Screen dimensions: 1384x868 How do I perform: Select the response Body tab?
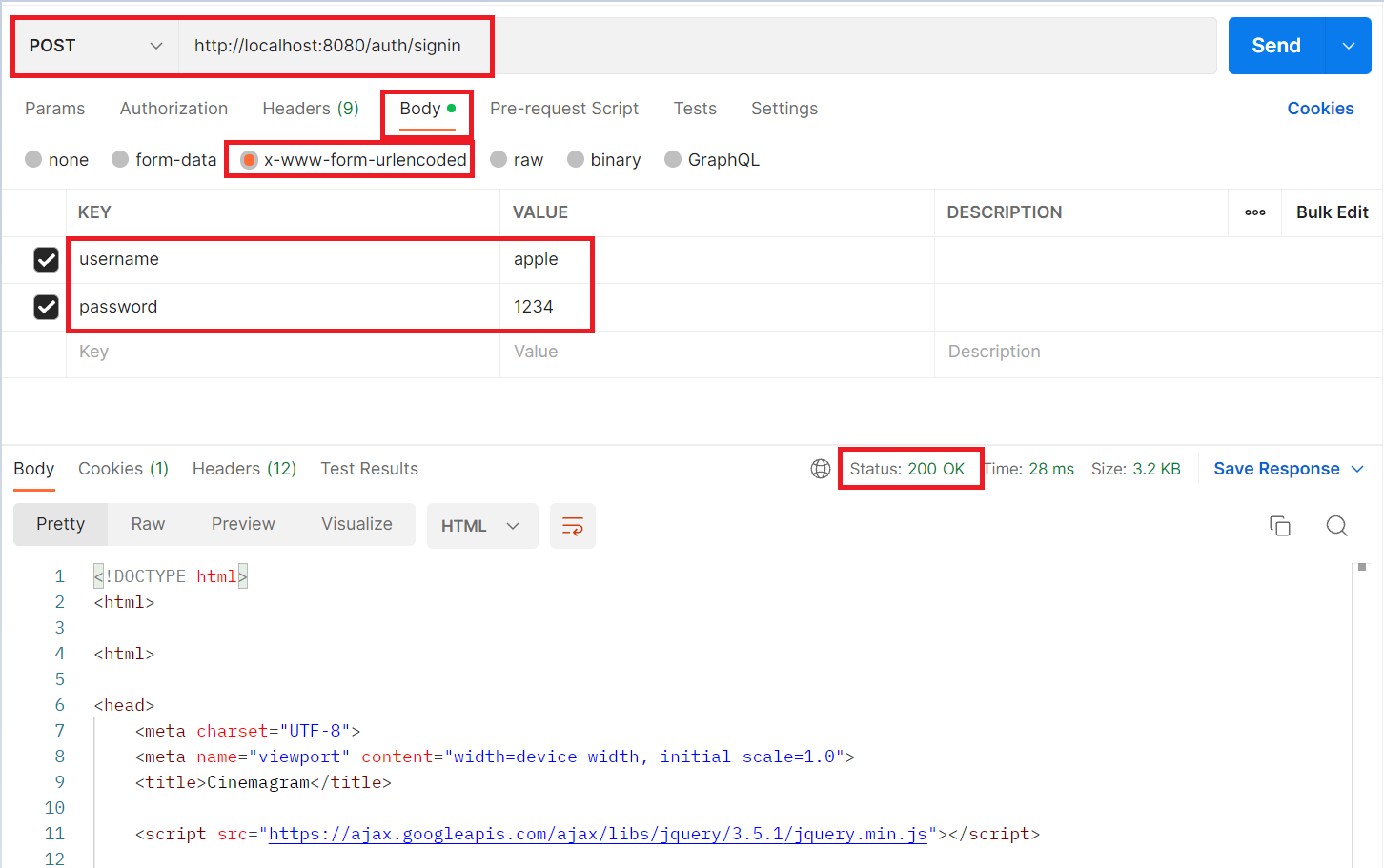click(x=34, y=469)
